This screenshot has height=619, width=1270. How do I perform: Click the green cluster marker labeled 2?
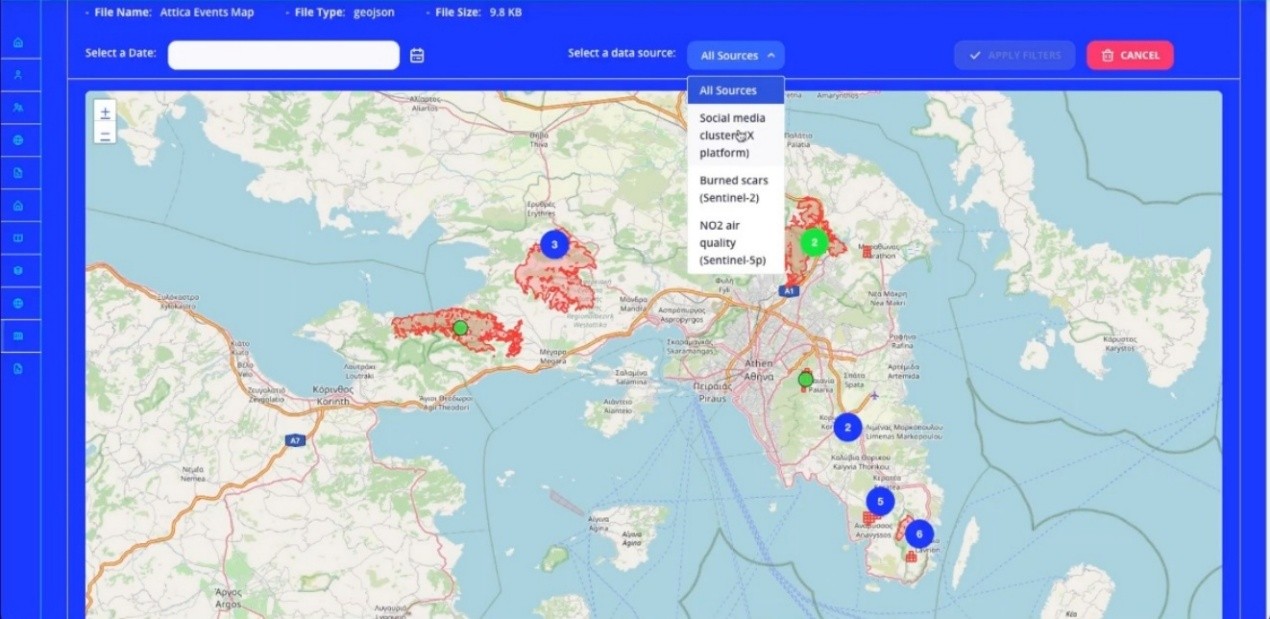[814, 242]
